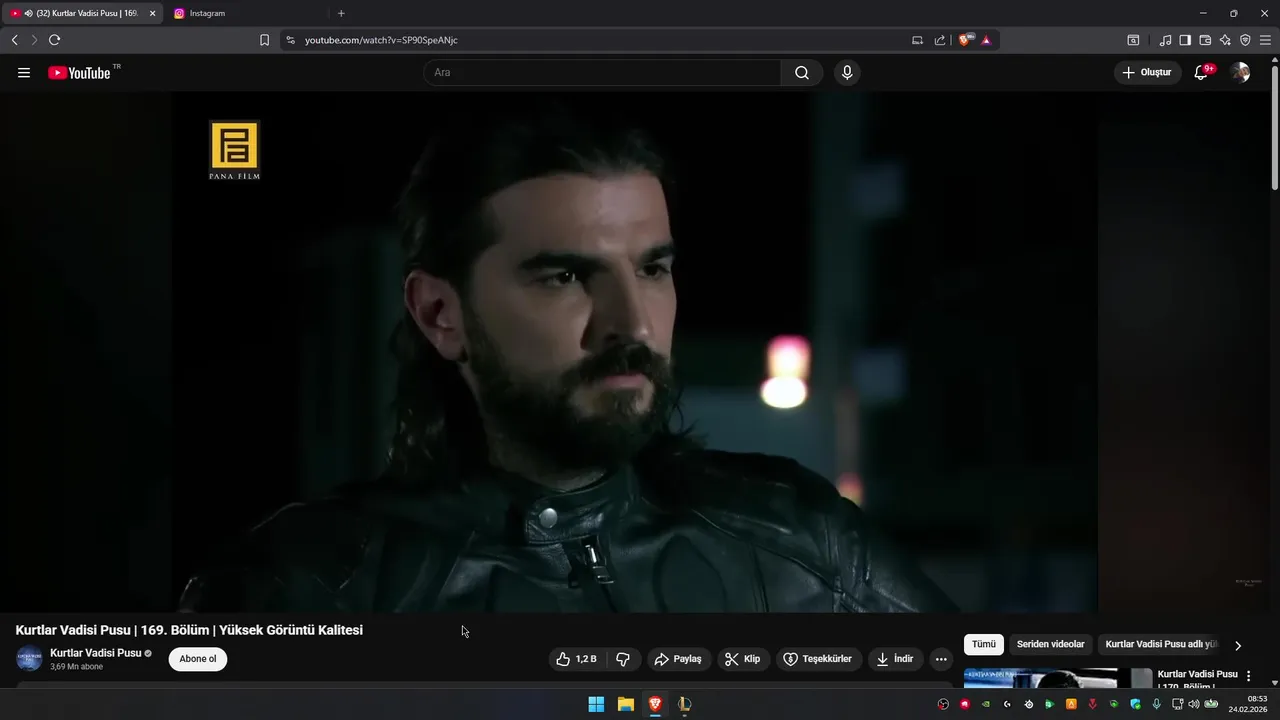Share this page via address bar icon

(940, 40)
